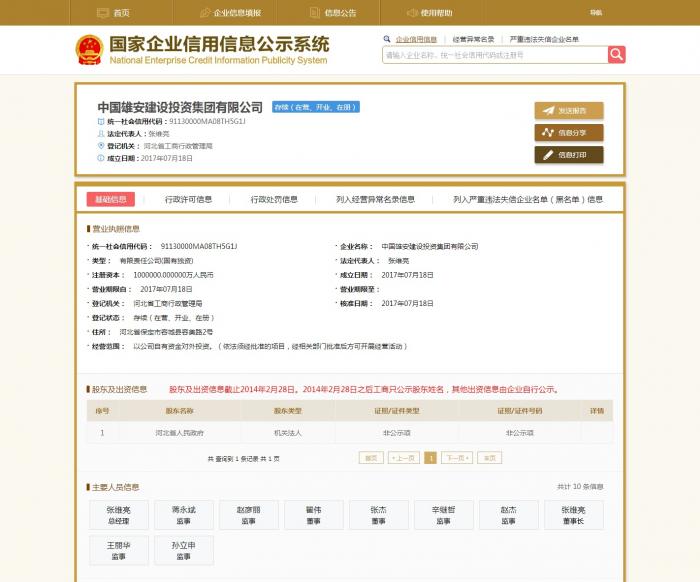Viewport: 700px width, 582px height.
Task: Click the share icon for 信息分享
Action: point(548,133)
